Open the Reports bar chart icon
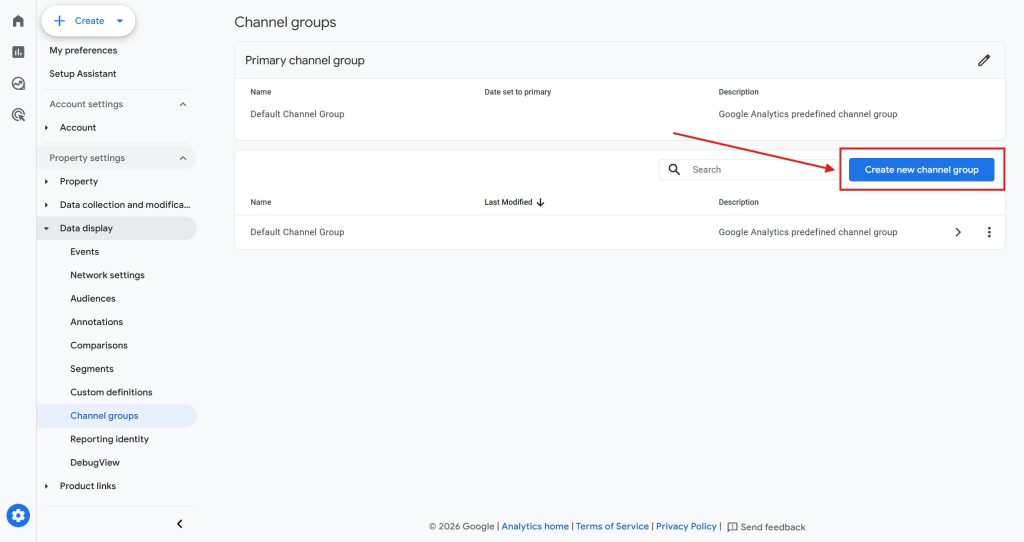Screen dimensions: 1024x542 coord(18,52)
